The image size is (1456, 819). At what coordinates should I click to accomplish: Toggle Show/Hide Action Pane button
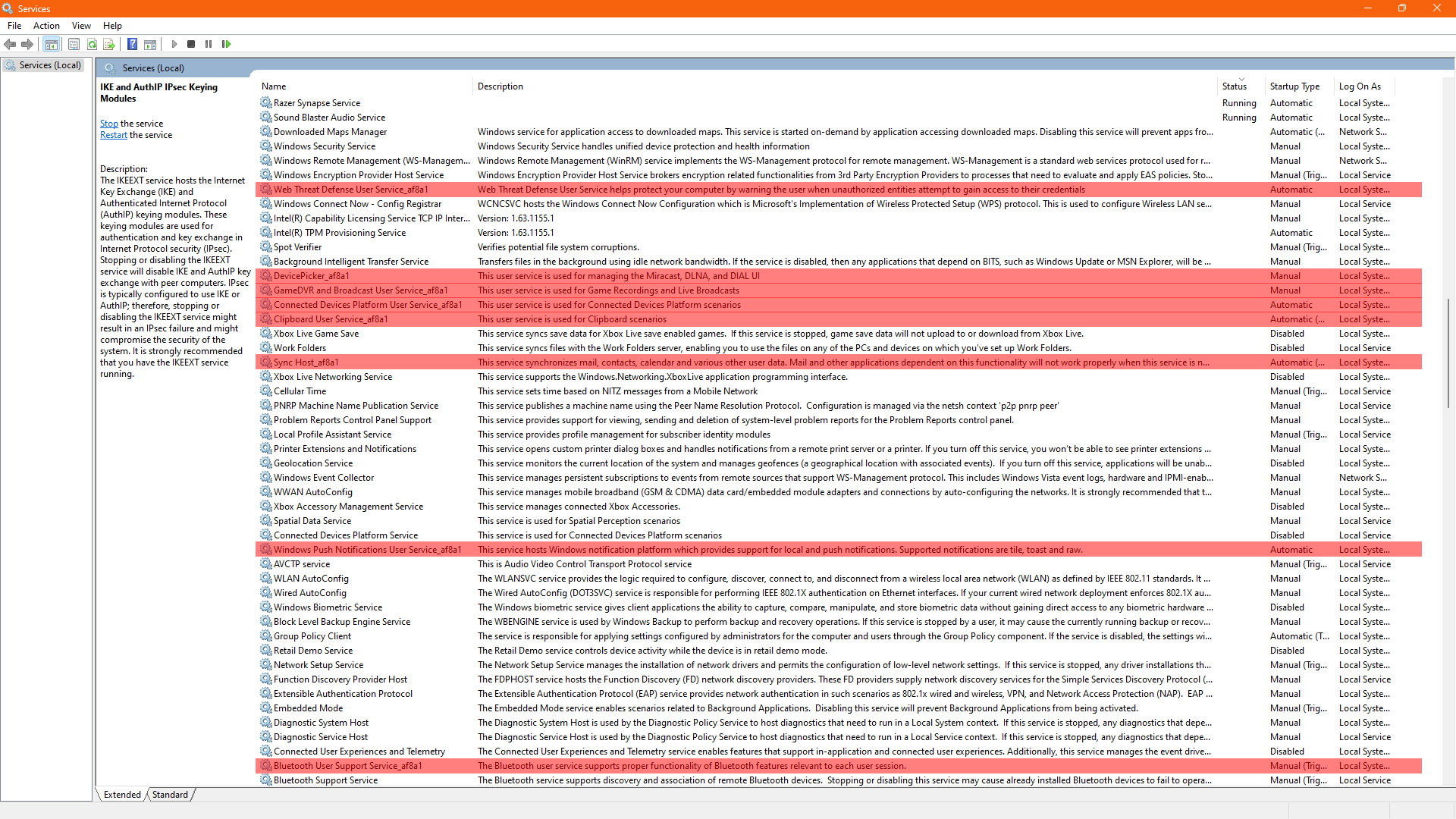tap(150, 44)
